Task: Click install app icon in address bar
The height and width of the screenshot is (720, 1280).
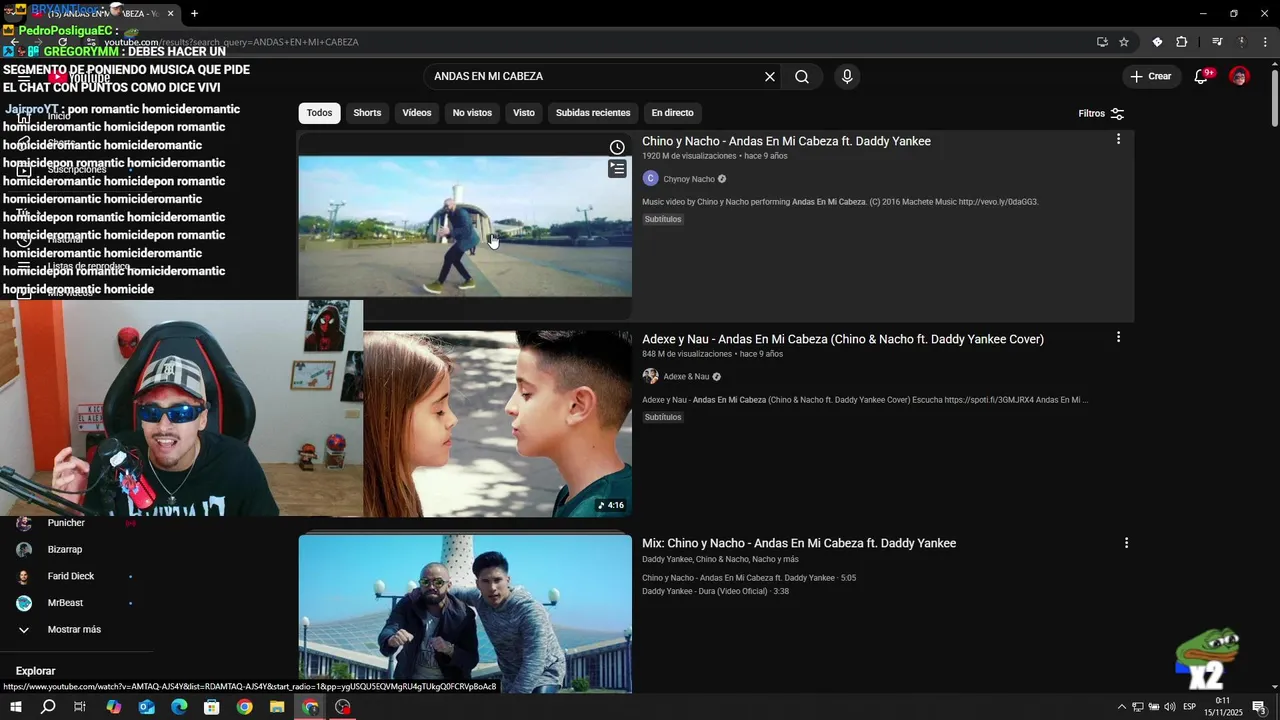Action: coord(1102,42)
